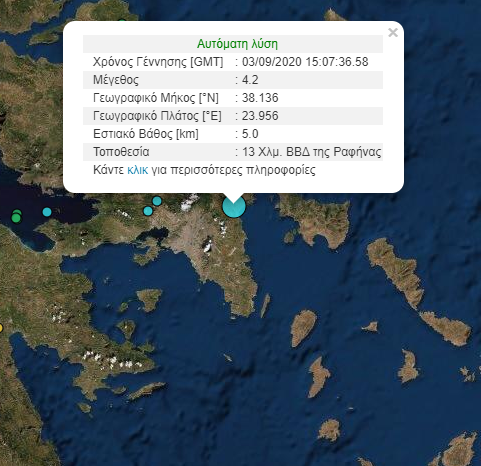
Task: Select the green marker partly hidden above the popup
Action: click(x=122, y=21)
